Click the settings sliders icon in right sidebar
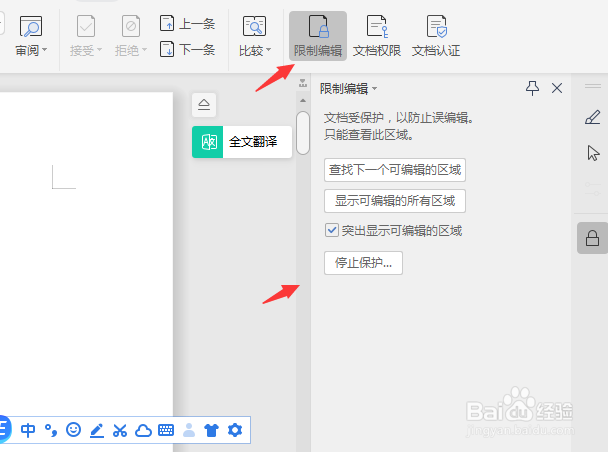The width and height of the screenshot is (608, 452). tap(593, 188)
